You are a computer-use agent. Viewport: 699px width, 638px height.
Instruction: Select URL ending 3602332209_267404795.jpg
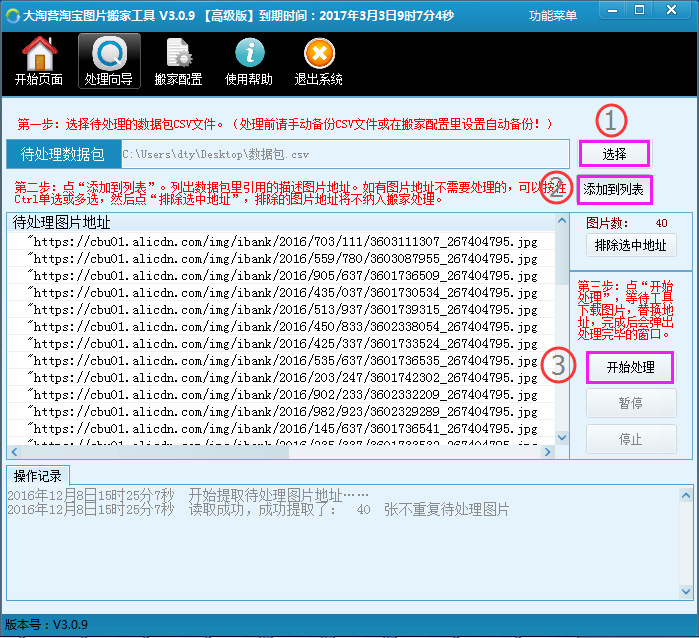(282, 395)
